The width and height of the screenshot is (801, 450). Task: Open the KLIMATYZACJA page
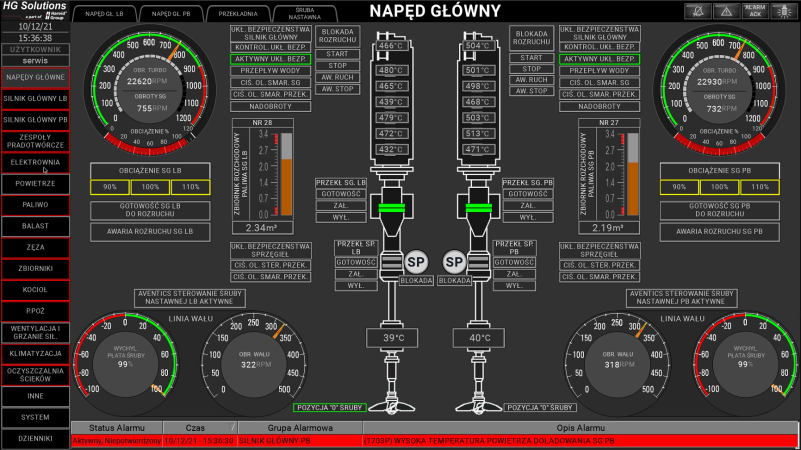pyautogui.click(x=35, y=353)
